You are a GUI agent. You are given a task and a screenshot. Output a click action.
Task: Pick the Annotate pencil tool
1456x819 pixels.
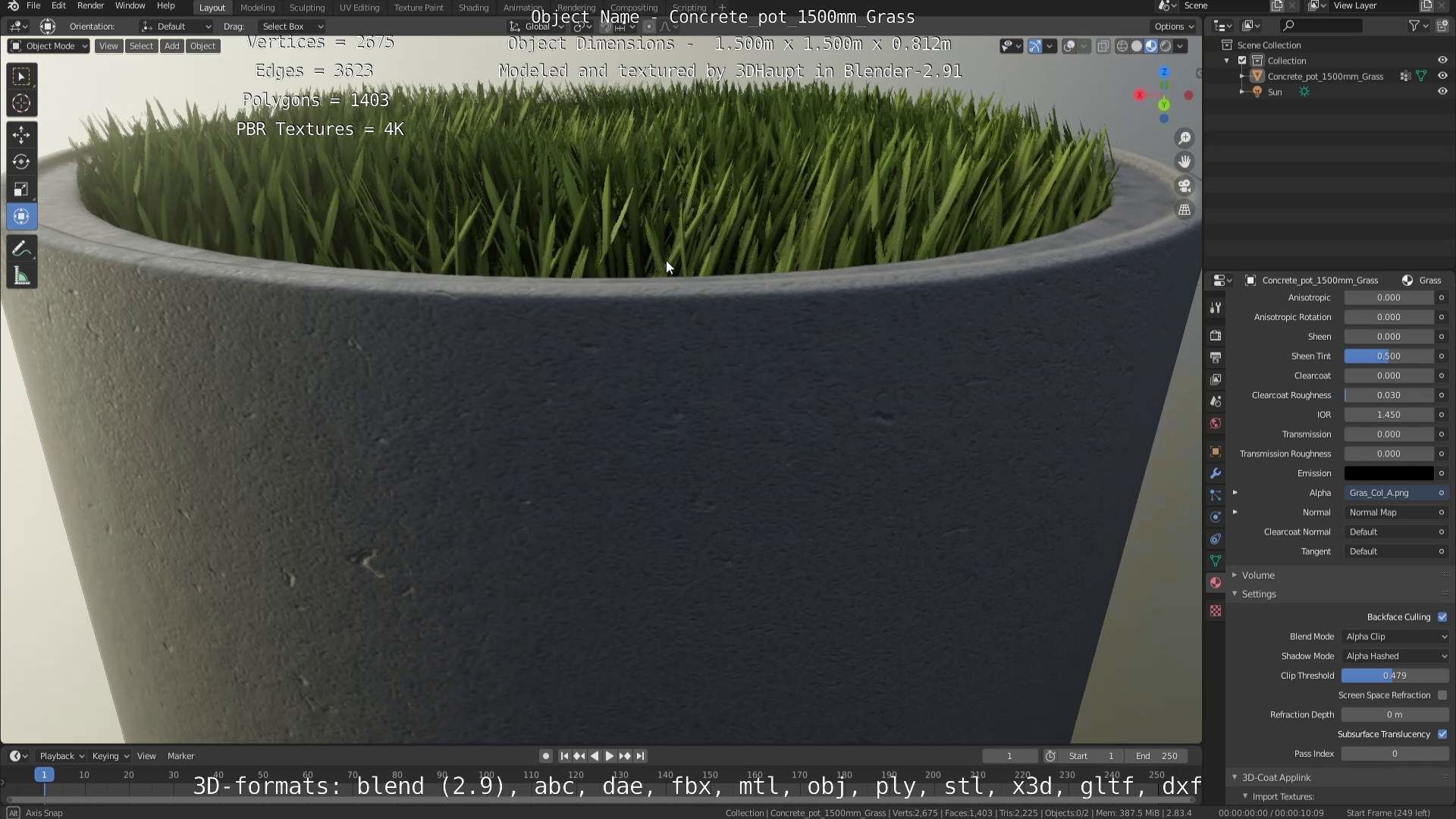[x=21, y=249]
